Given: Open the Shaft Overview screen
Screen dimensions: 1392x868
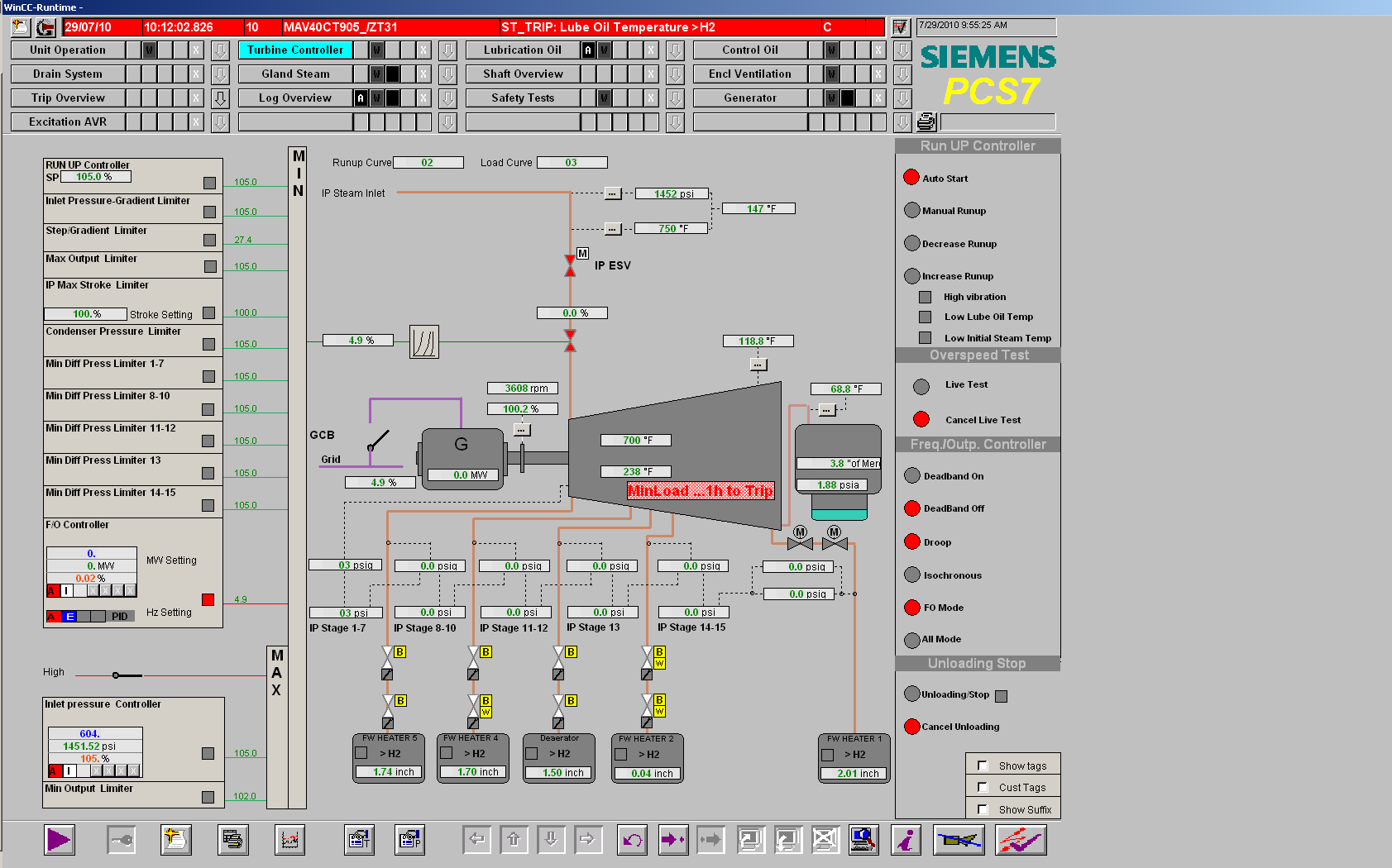Looking at the screenshot, I should (x=523, y=74).
